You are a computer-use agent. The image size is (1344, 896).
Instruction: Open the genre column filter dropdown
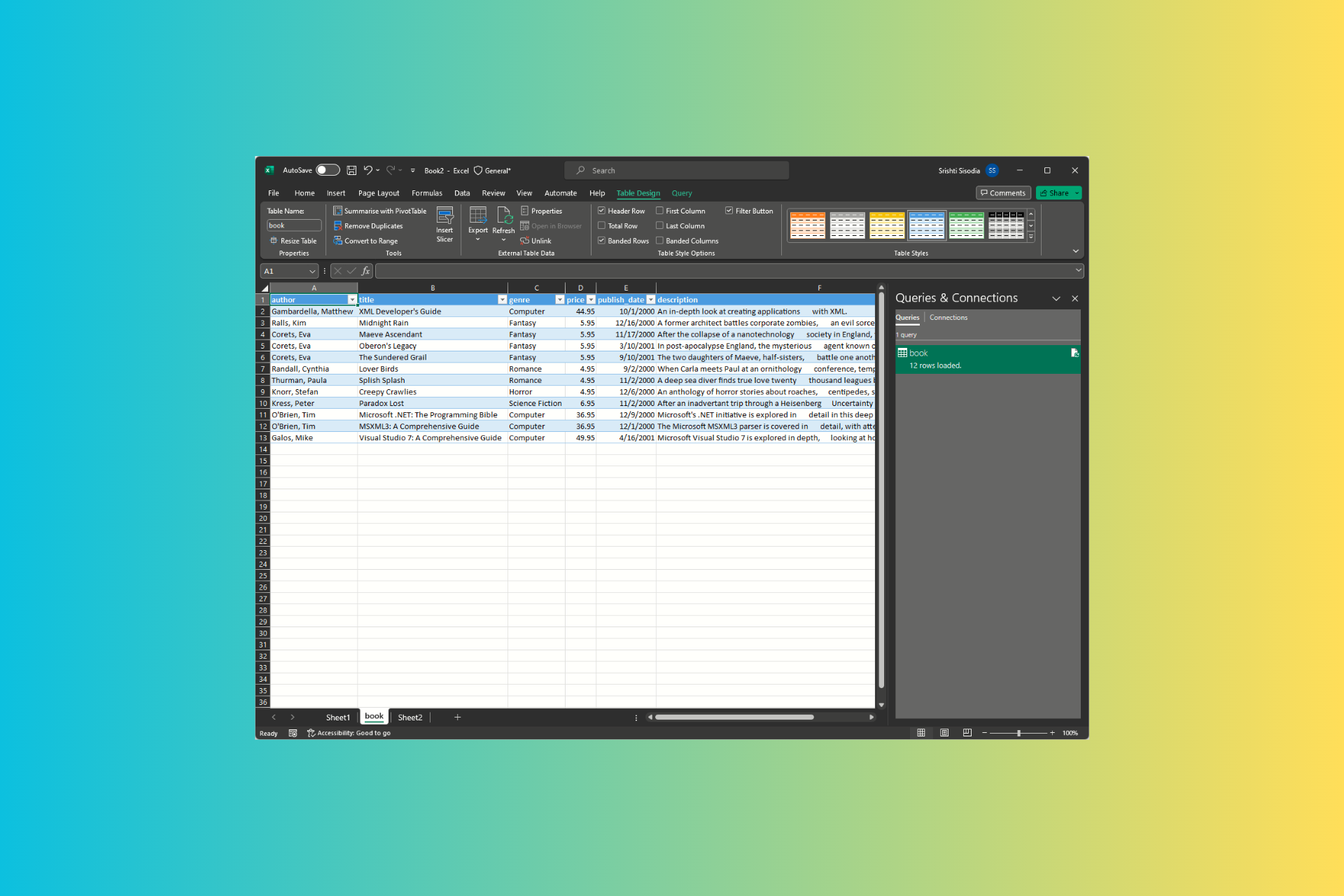coord(559,300)
